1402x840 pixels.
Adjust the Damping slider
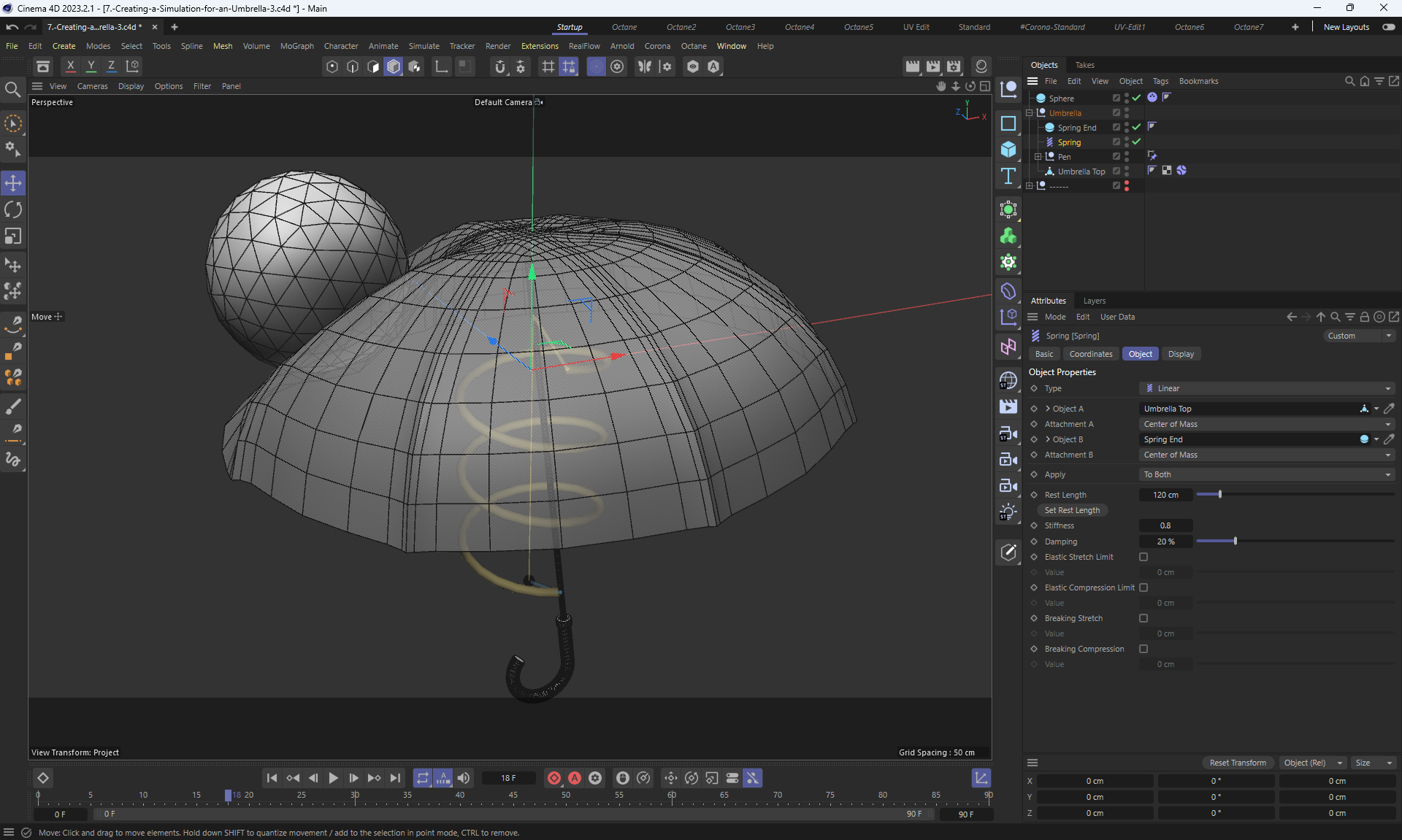pyautogui.click(x=1235, y=542)
